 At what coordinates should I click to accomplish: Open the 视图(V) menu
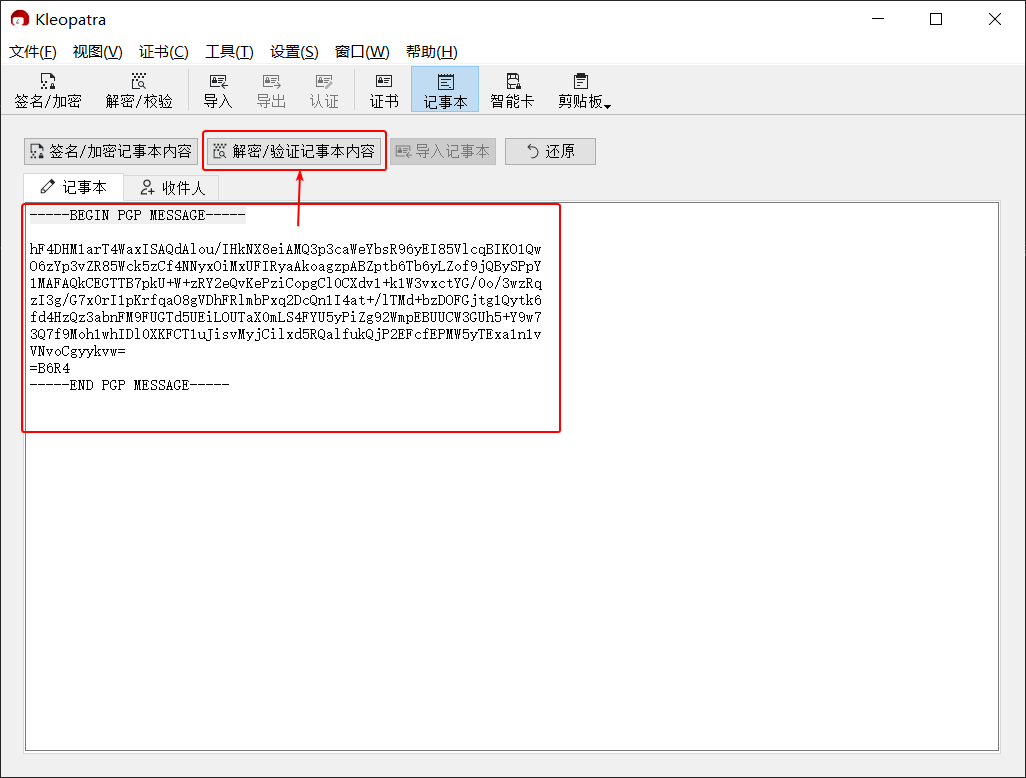pyautogui.click(x=97, y=52)
